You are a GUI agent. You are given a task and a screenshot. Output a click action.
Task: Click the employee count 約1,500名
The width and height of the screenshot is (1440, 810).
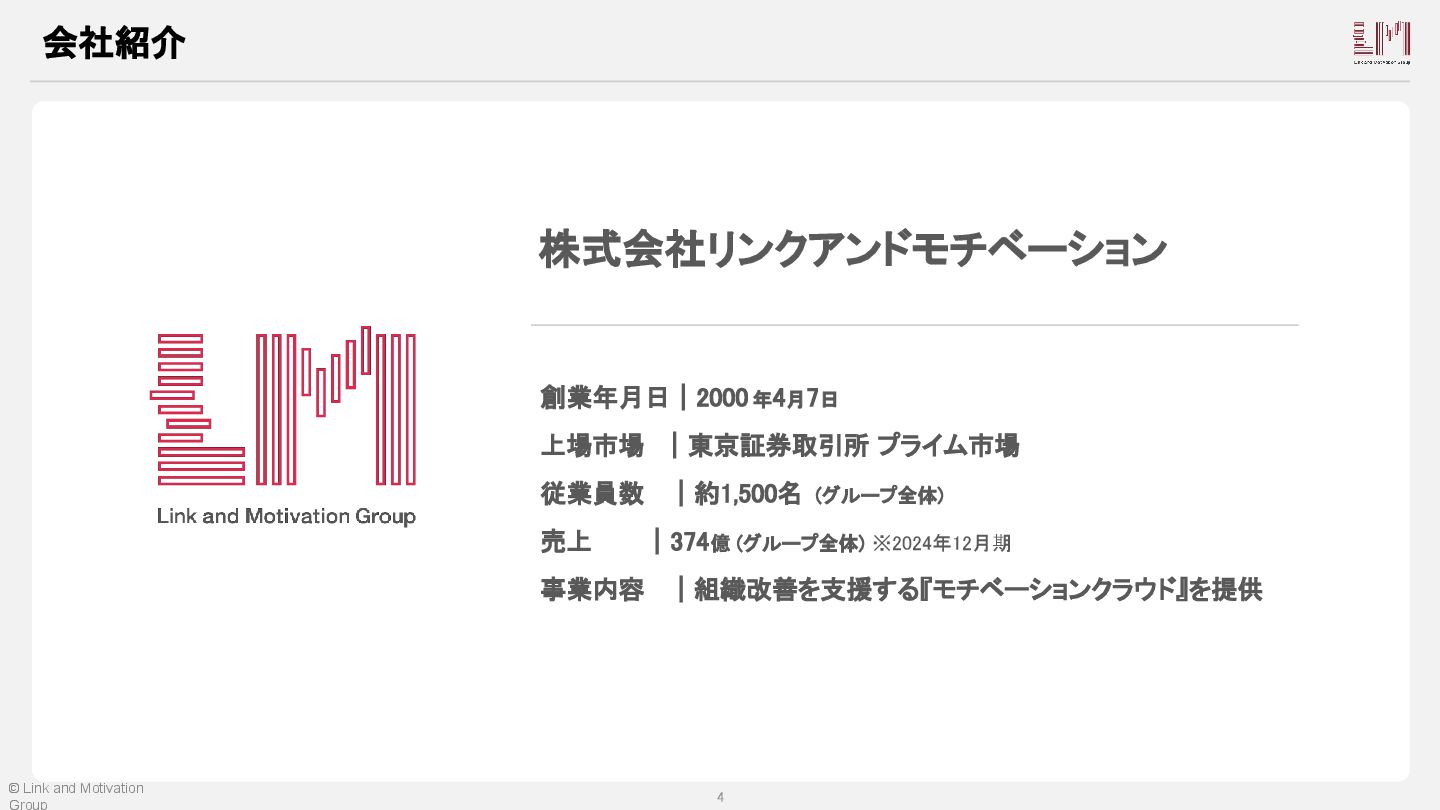747,494
